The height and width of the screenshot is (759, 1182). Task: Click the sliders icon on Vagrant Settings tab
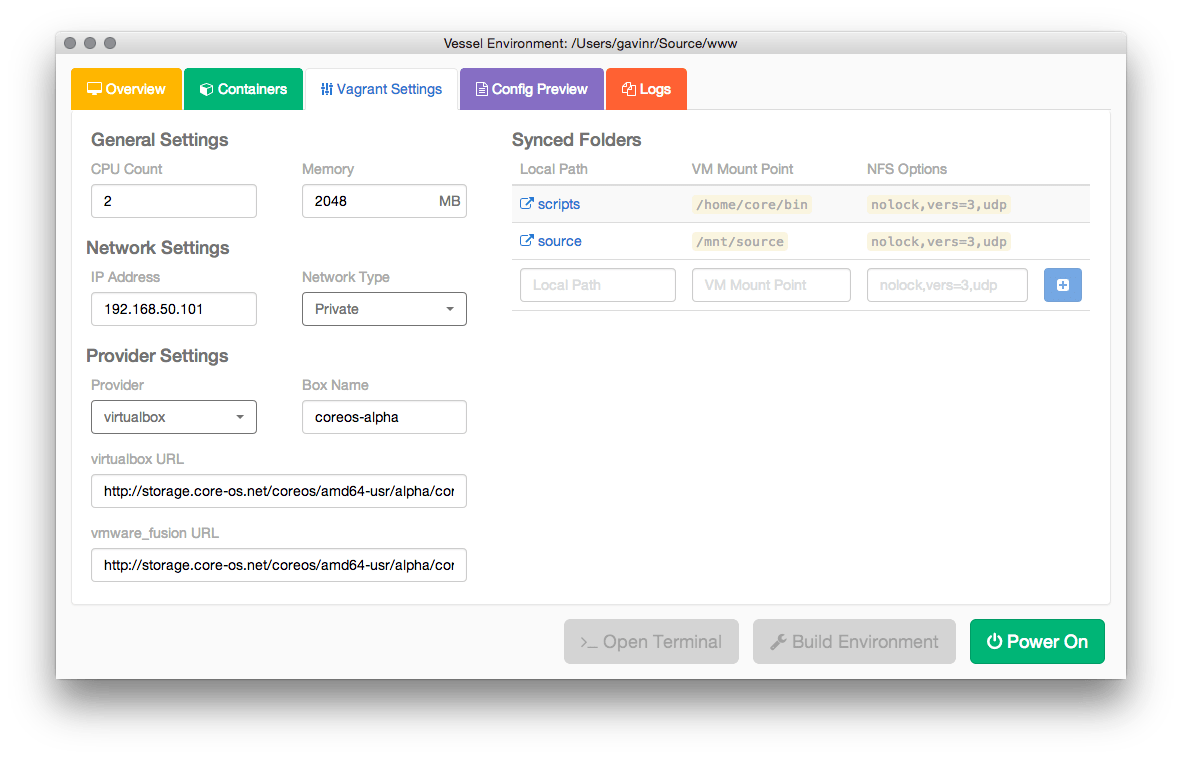pyautogui.click(x=326, y=89)
